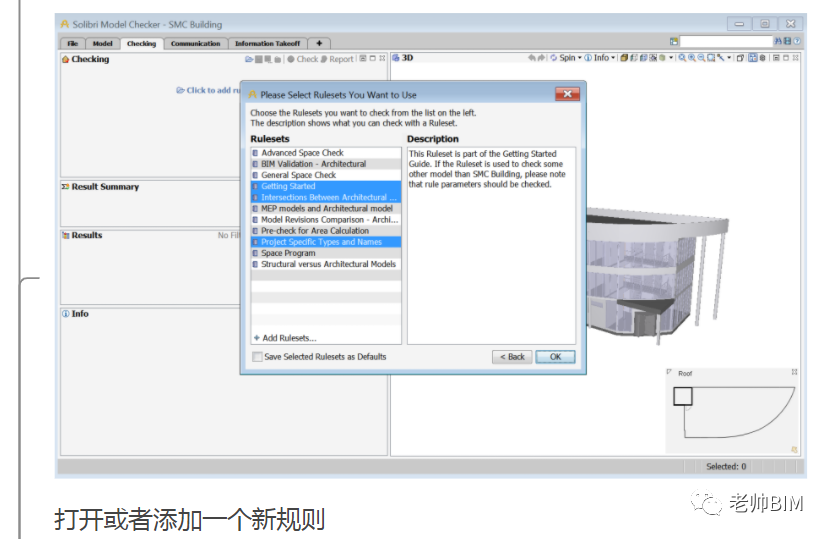830x539 pixels.
Task: Click the zoom to window icon
Action: point(711,58)
